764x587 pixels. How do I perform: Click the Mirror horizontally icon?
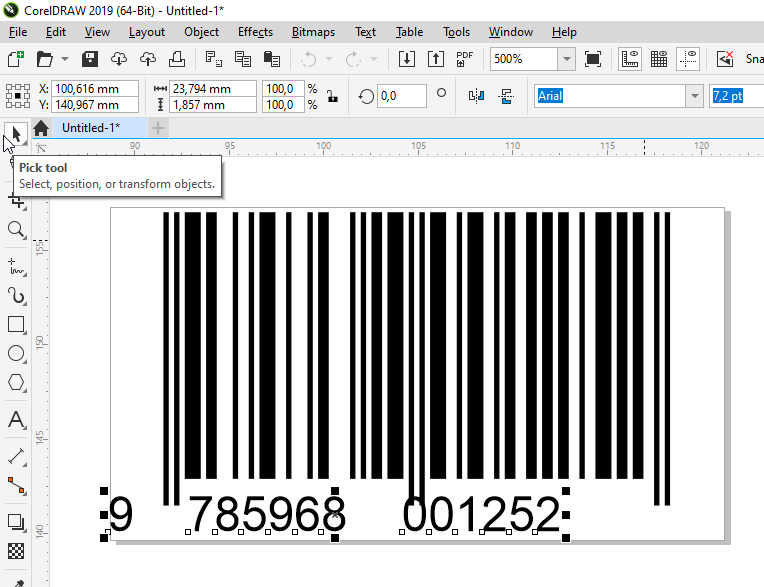(477, 96)
